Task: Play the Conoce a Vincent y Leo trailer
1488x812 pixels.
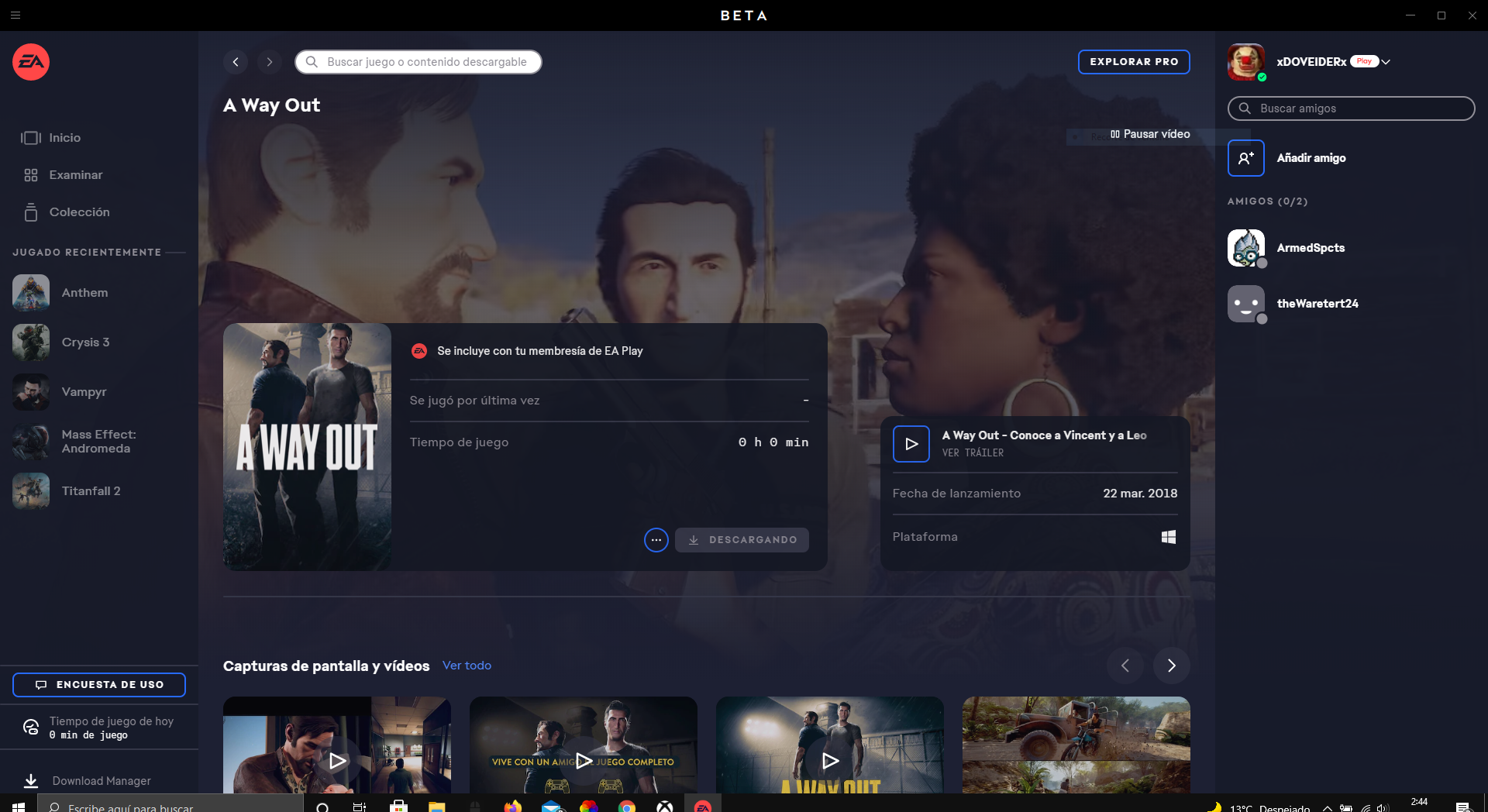Action: [x=911, y=444]
